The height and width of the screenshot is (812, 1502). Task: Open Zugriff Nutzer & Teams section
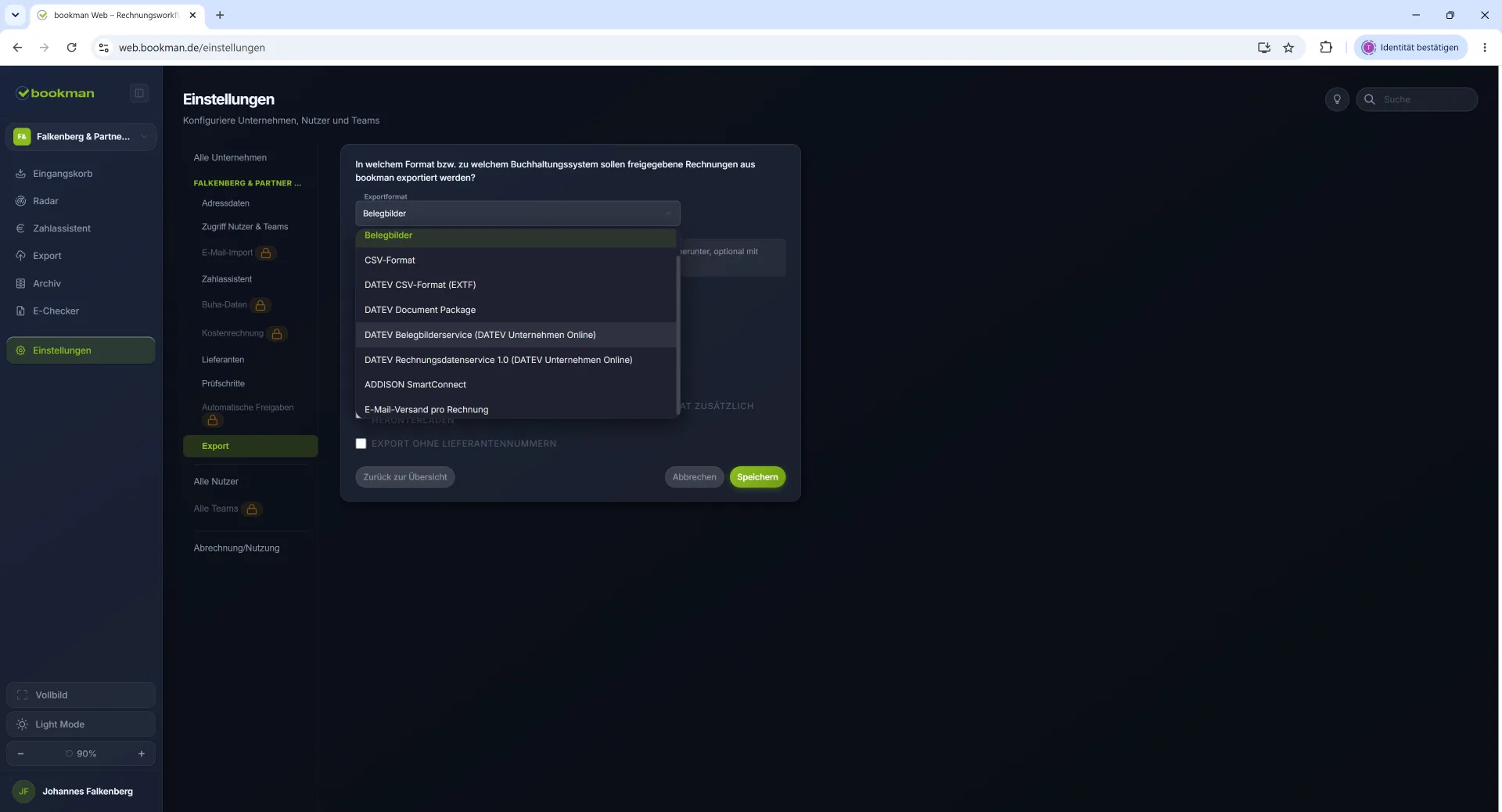click(x=245, y=227)
